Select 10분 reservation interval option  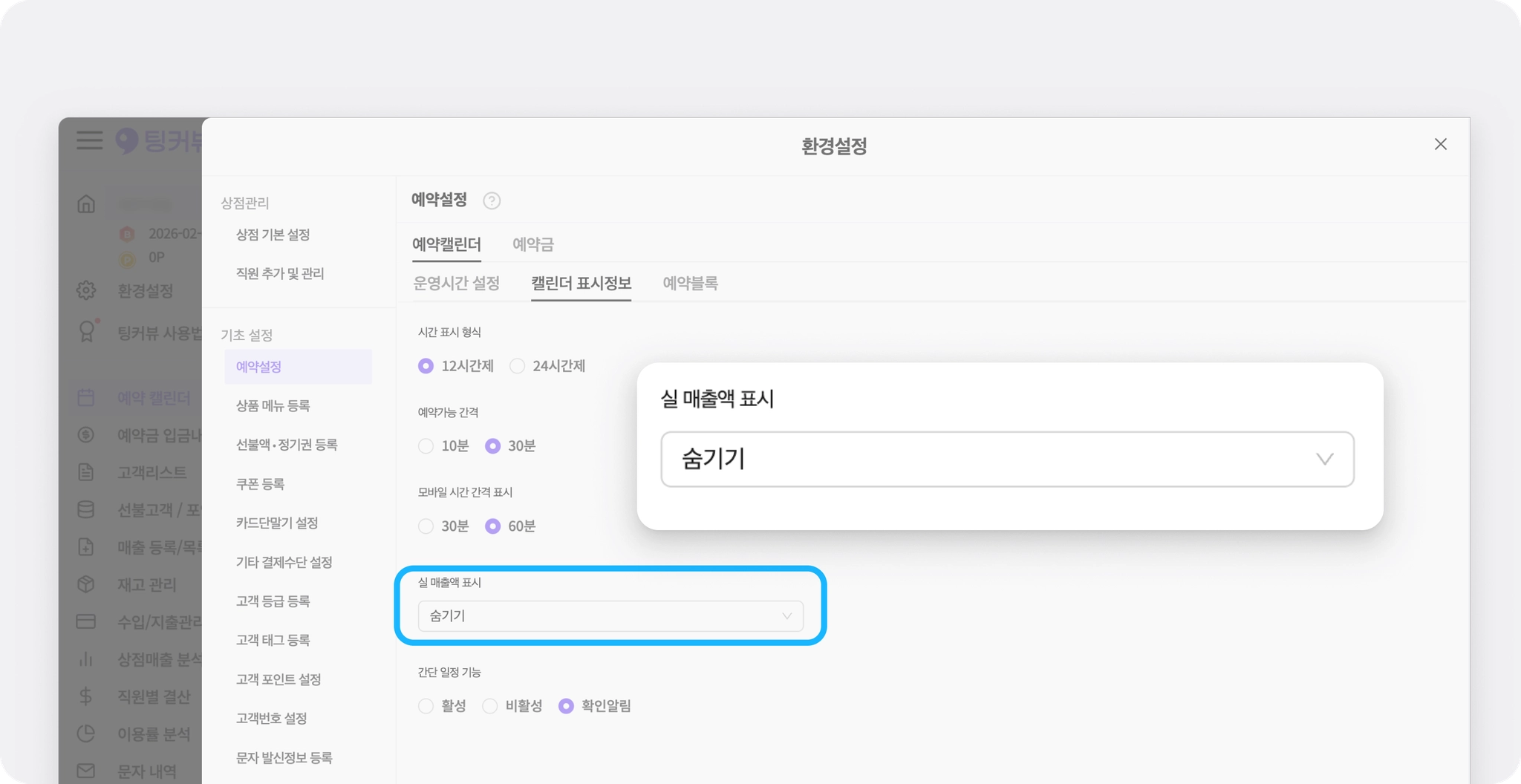(426, 446)
